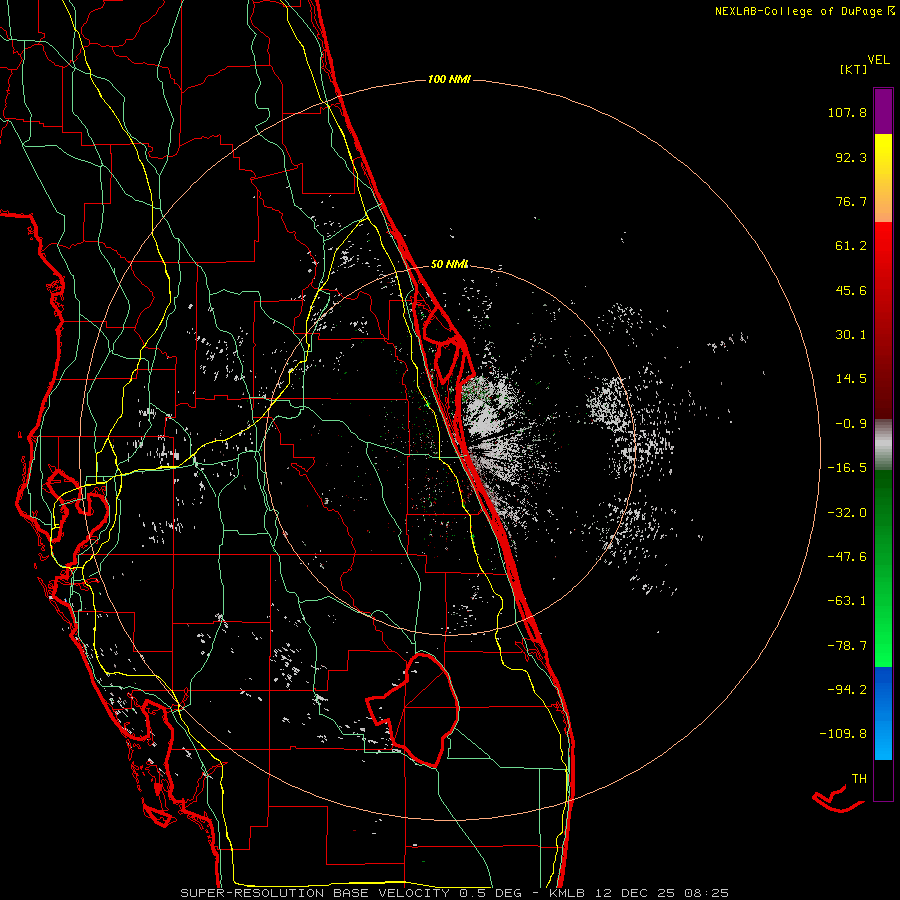Viewport: 900px width, 900px height.
Task: Select the 30.1 velocity scale value
Action: [851, 335]
